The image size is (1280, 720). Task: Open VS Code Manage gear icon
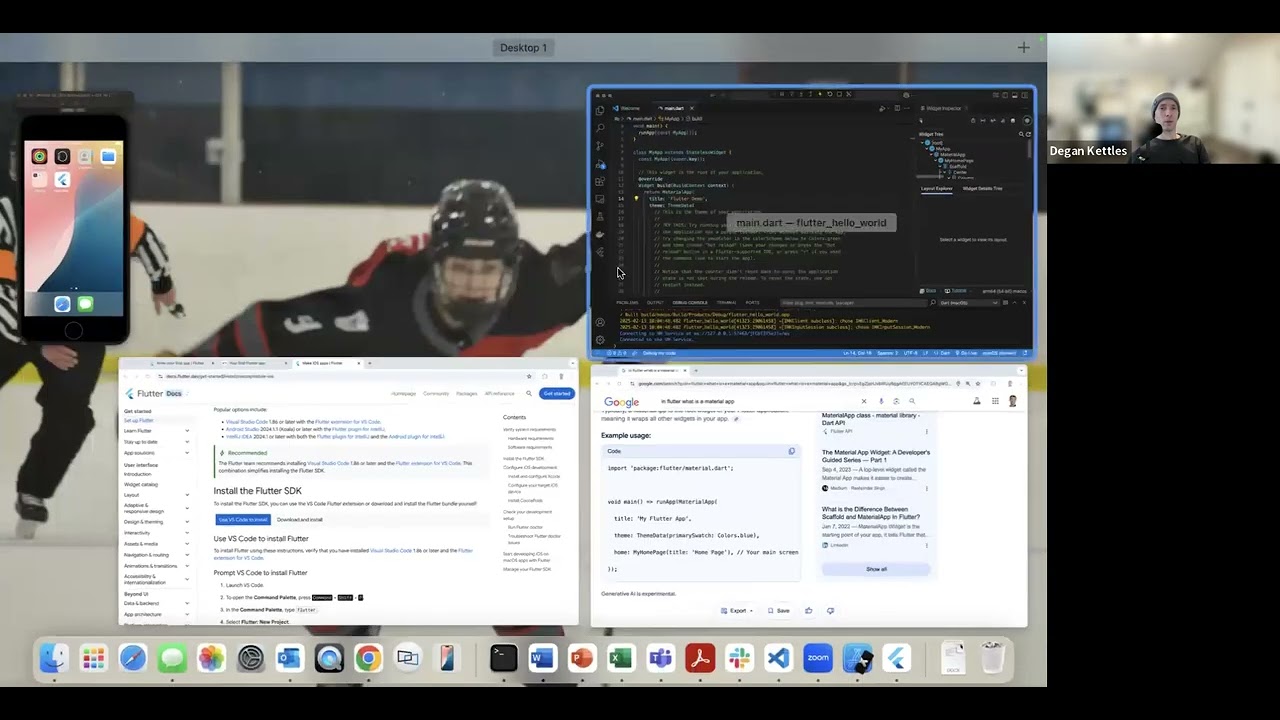tap(600, 340)
